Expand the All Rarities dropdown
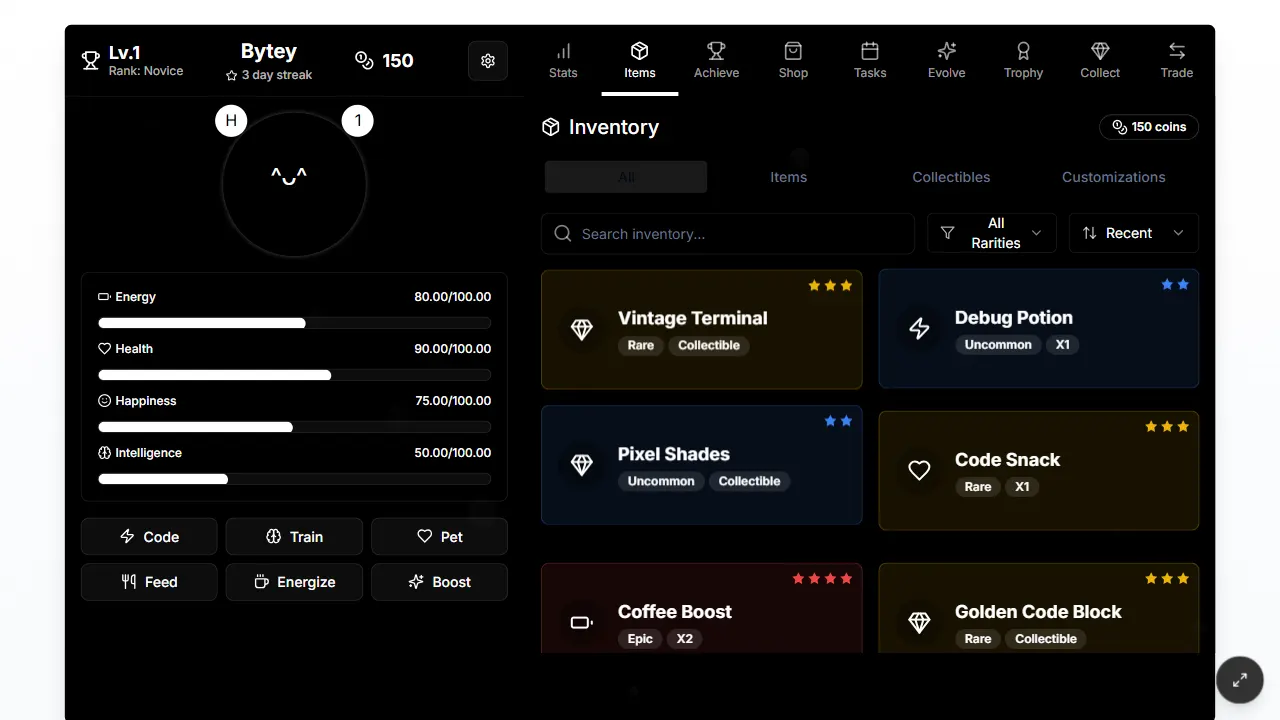The height and width of the screenshot is (720, 1280). [992, 233]
